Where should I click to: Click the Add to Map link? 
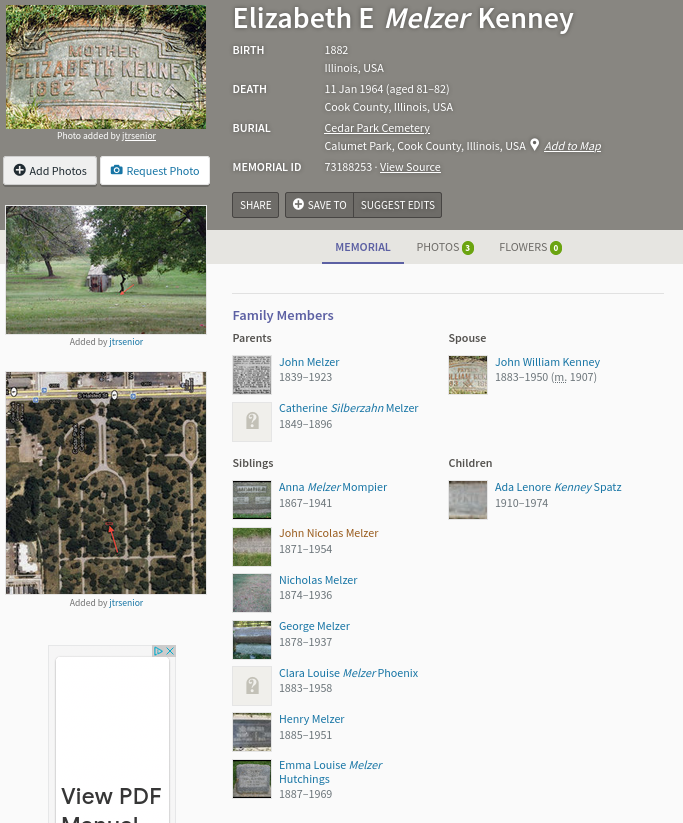(573, 146)
